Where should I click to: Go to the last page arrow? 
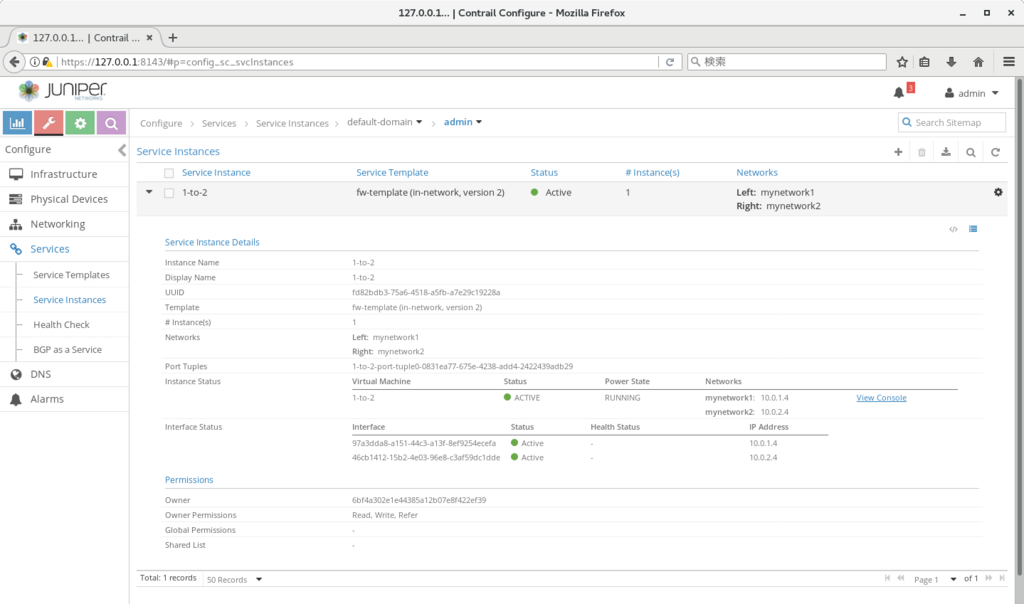tap(1002, 578)
